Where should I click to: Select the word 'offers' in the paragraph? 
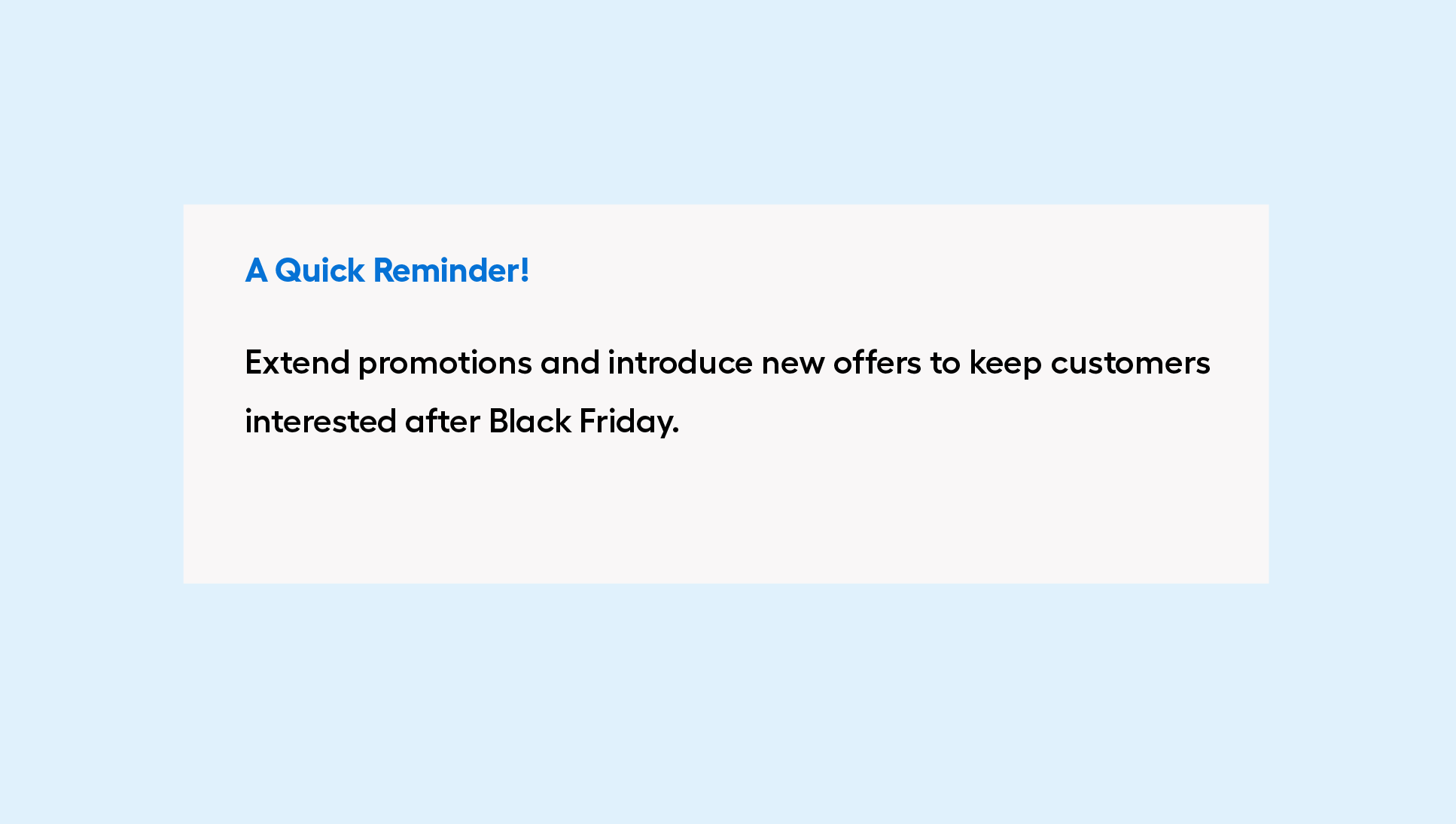coord(876,362)
